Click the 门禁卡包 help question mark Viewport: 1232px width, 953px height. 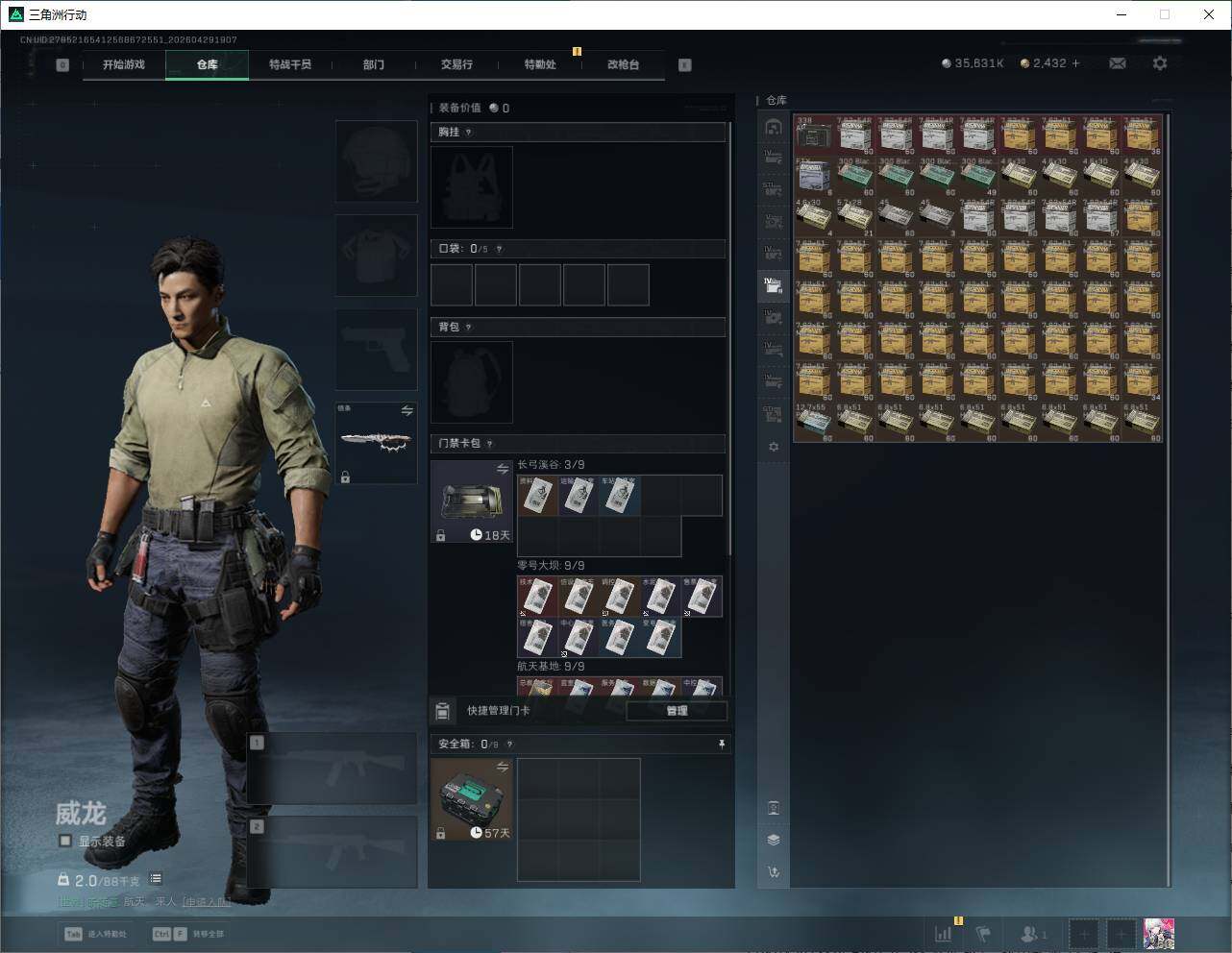489,444
